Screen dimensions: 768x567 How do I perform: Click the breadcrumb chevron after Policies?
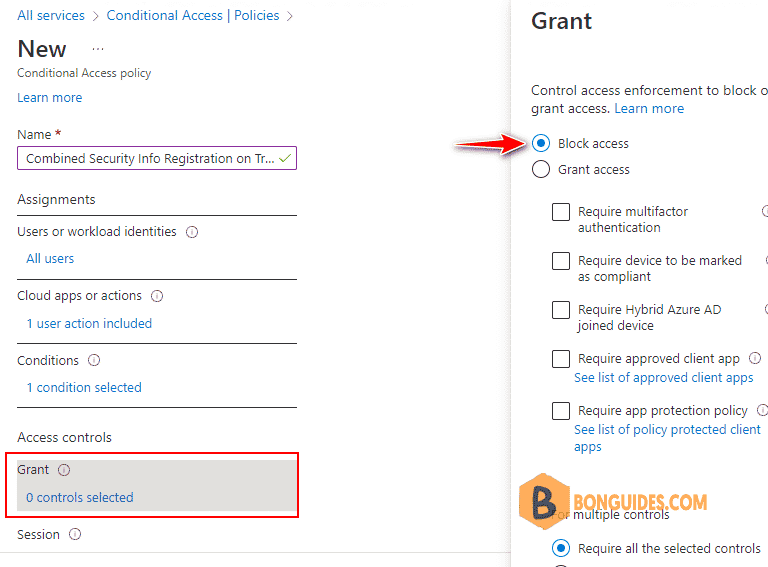pos(290,16)
